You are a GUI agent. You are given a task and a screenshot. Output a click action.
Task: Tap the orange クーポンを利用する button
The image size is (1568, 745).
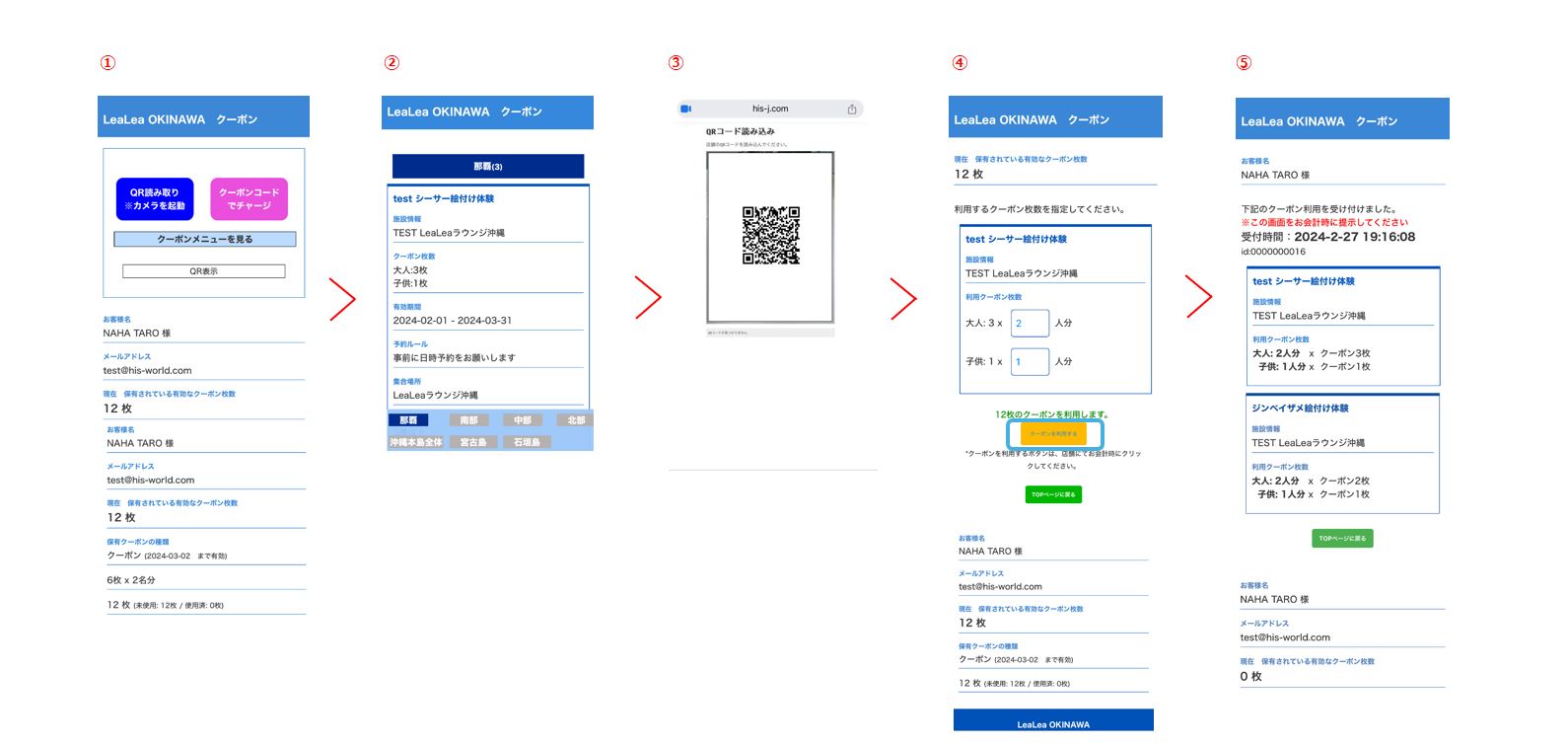point(1053,433)
